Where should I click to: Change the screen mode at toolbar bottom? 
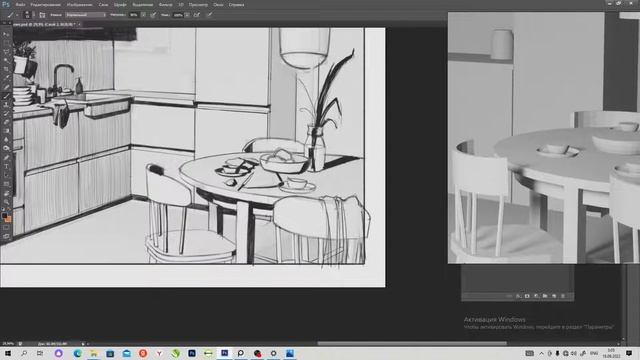(6, 236)
